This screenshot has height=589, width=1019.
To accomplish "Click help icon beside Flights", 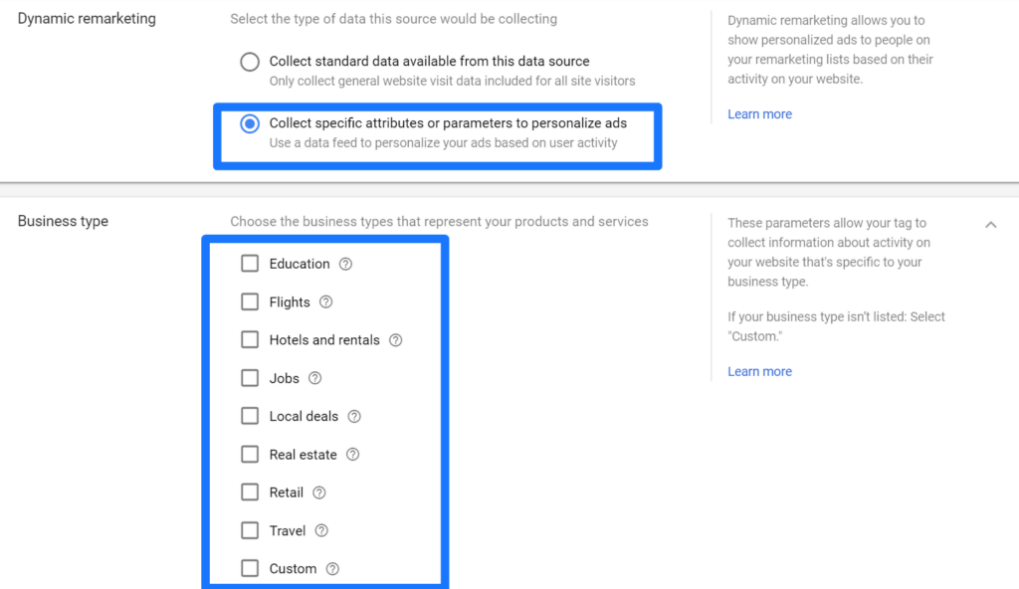I will click(x=326, y=302).
